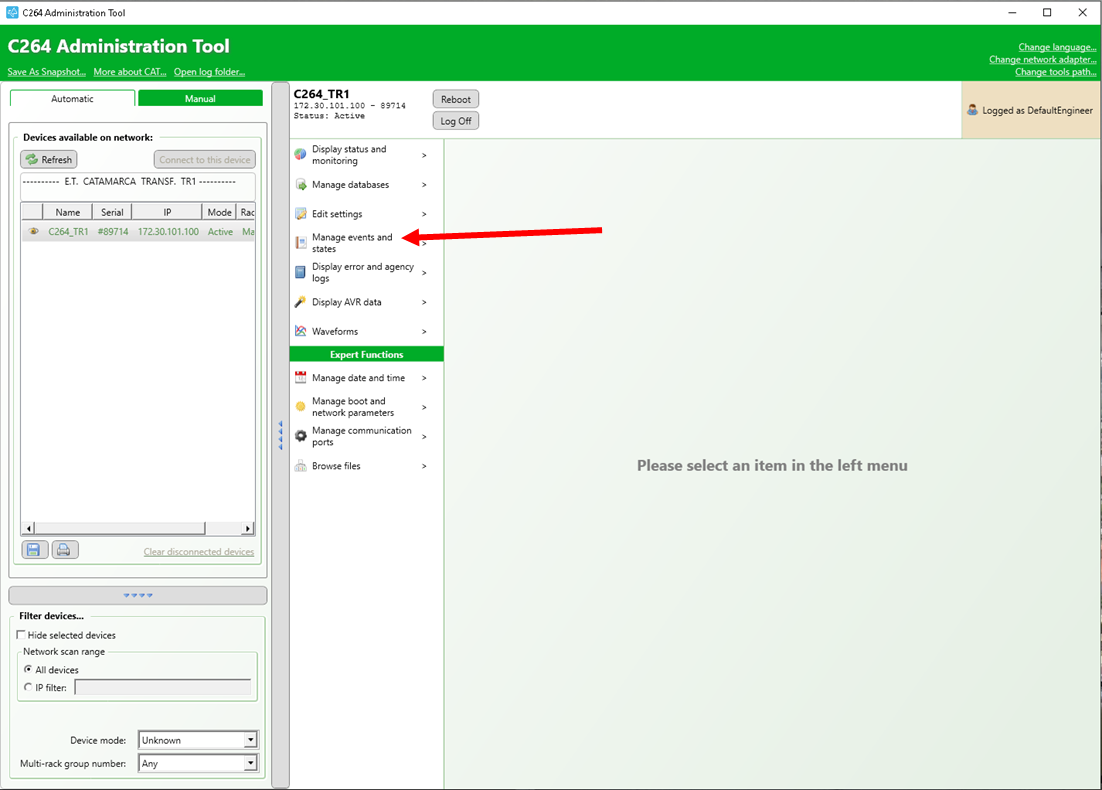
Task: Select the All devices radio button
Action: (x=28, y=669)
